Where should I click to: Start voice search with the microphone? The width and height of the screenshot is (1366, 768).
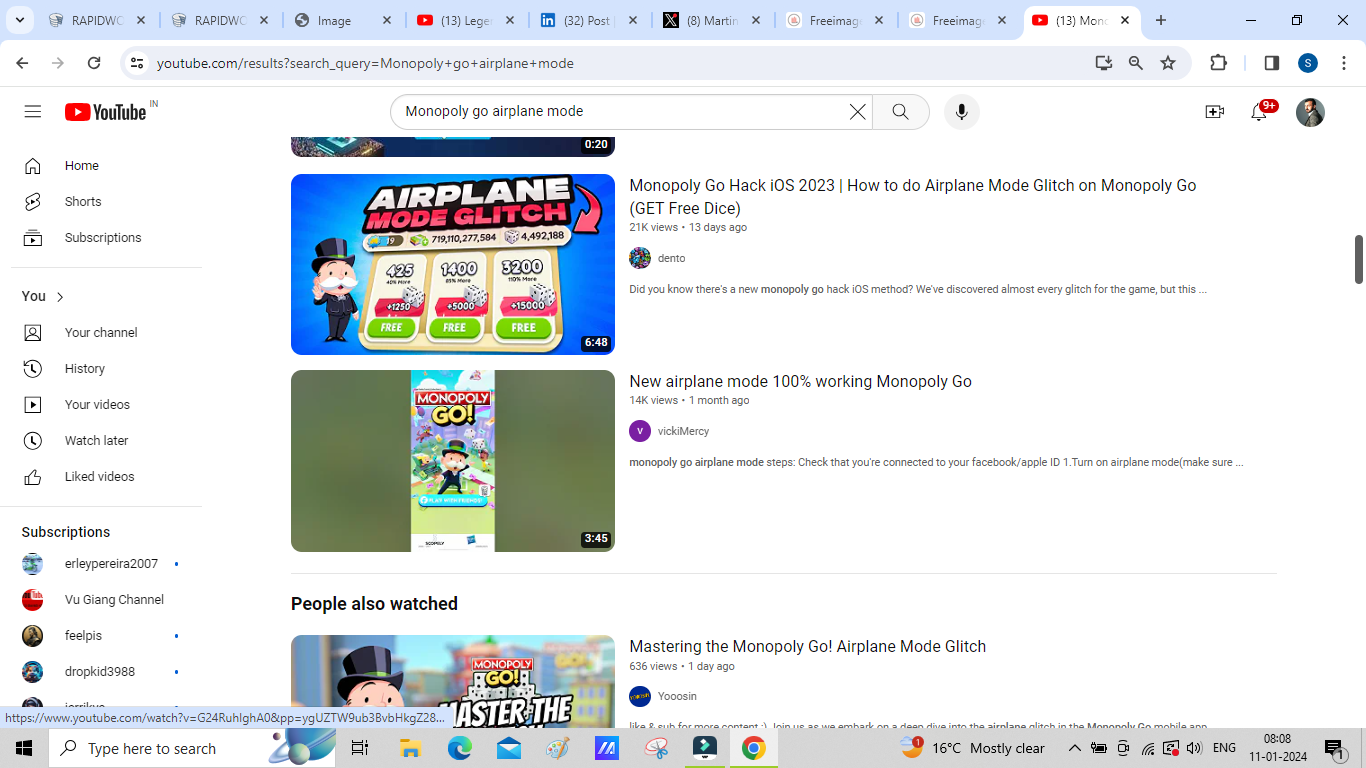(x=961, y=112)
